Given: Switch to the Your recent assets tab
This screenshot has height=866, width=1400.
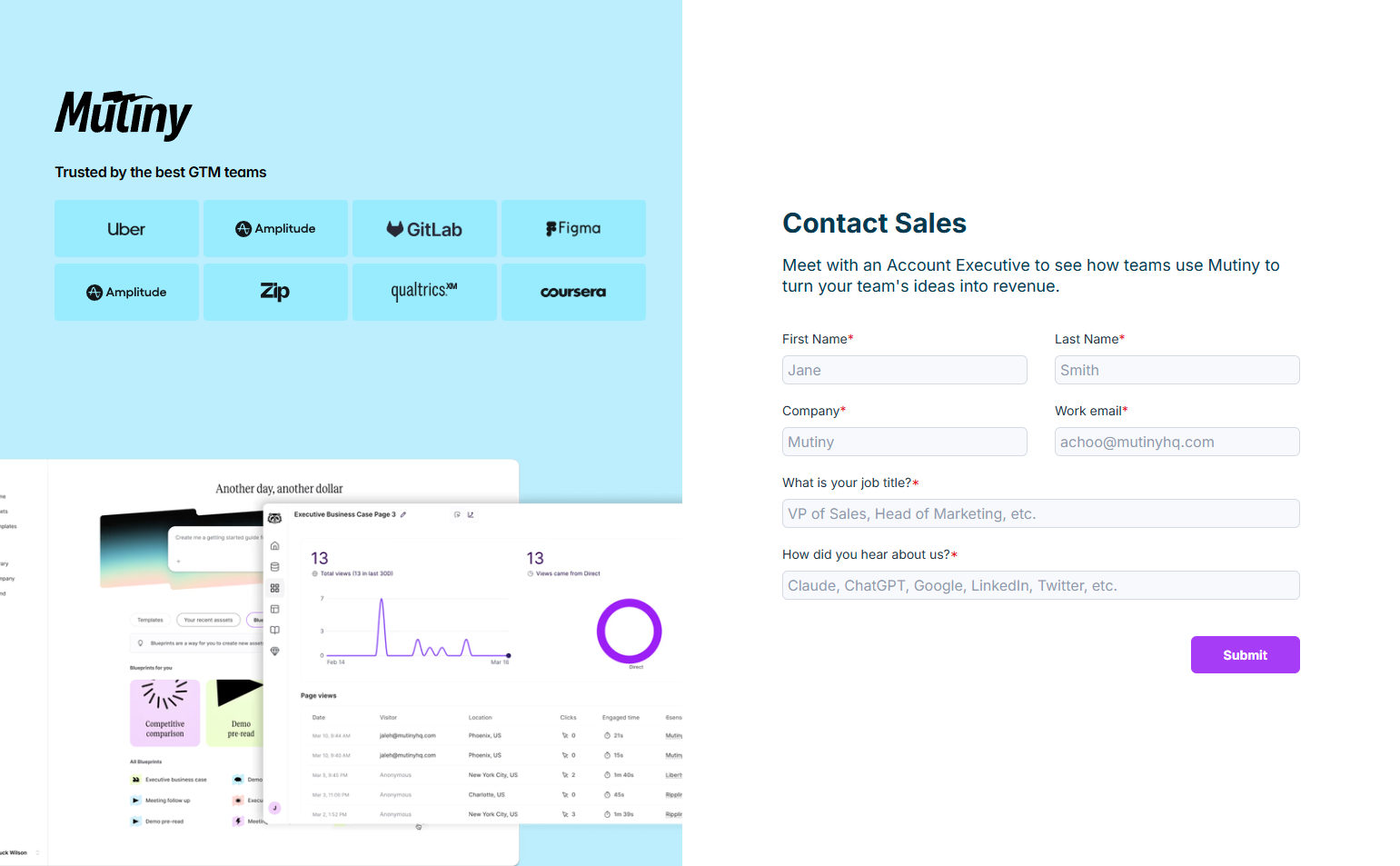Looking at the screenshot, I should [208, 620].
